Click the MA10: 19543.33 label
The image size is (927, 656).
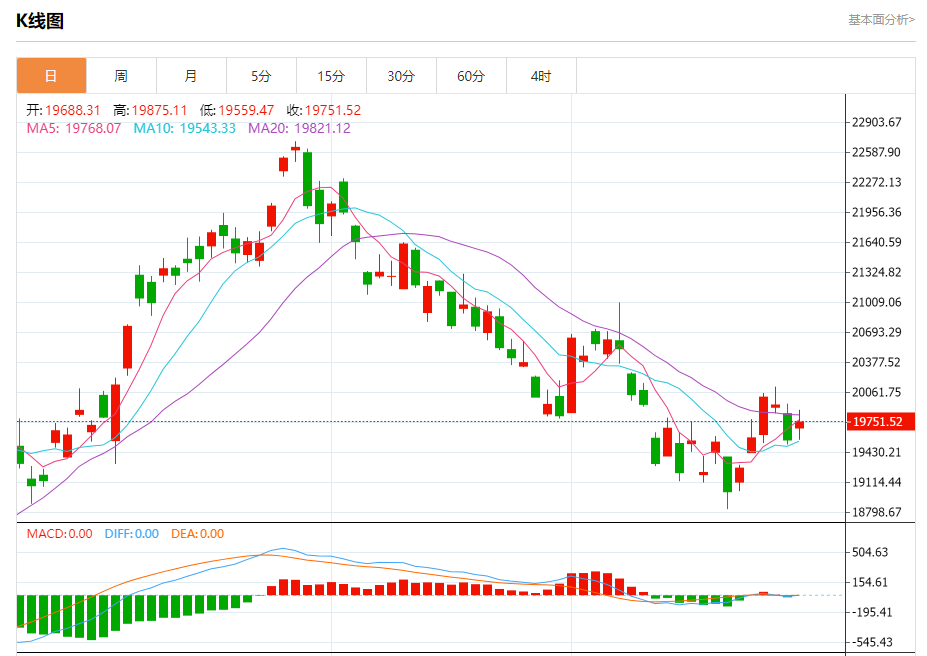point(184,128)
